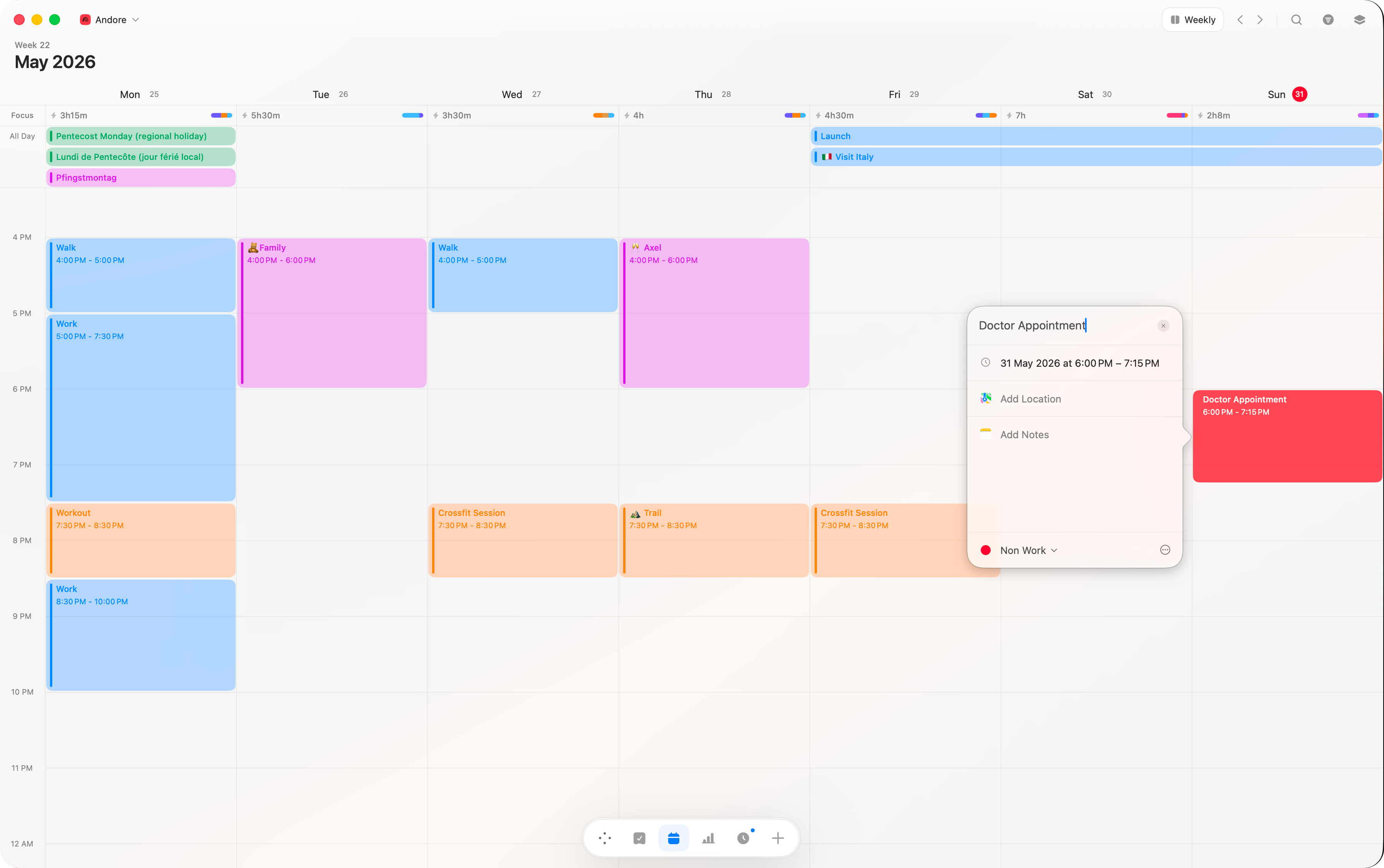Click Saturday's pink focus color bar
The height and width of the screenshot is (868, 1384).
click(x=1177, y=115)
